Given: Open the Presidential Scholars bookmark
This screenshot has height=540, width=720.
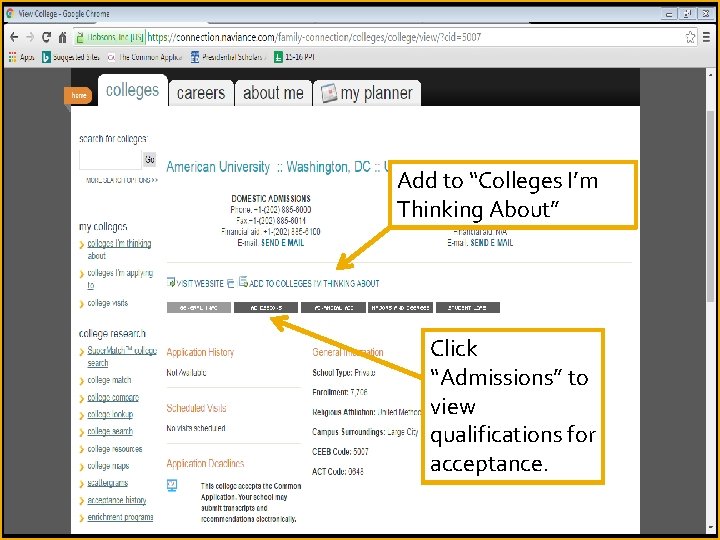Looking at the screenshot, I should (228, 57).
